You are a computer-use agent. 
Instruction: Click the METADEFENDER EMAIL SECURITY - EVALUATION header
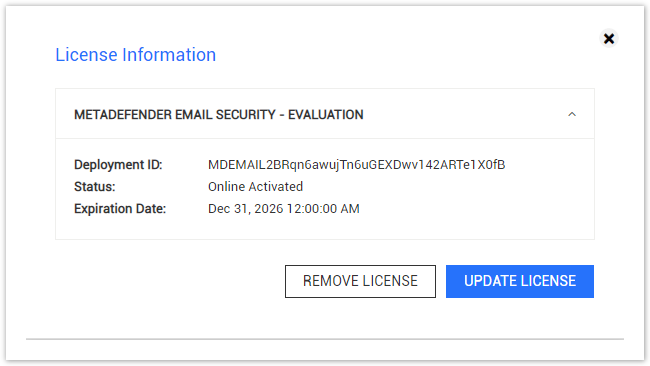coord(325,114)
